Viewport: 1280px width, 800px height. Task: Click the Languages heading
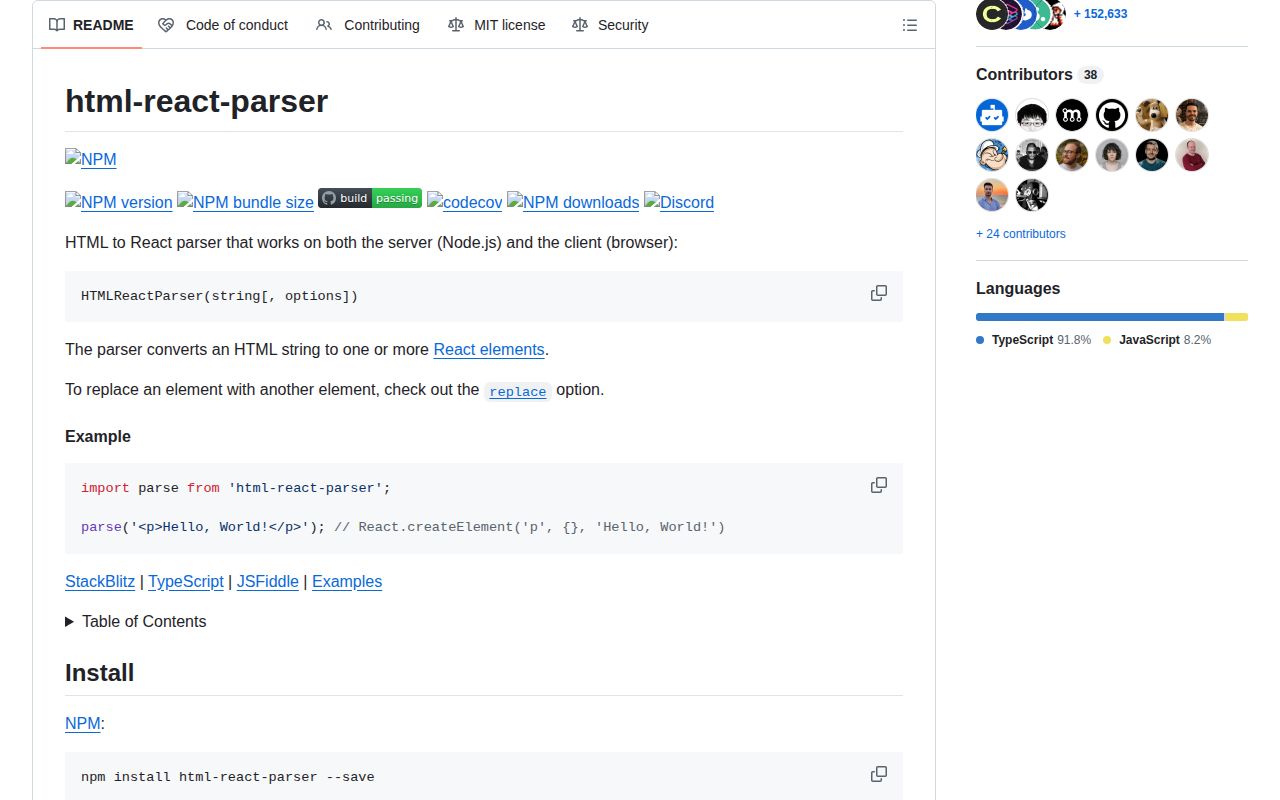1018,288
